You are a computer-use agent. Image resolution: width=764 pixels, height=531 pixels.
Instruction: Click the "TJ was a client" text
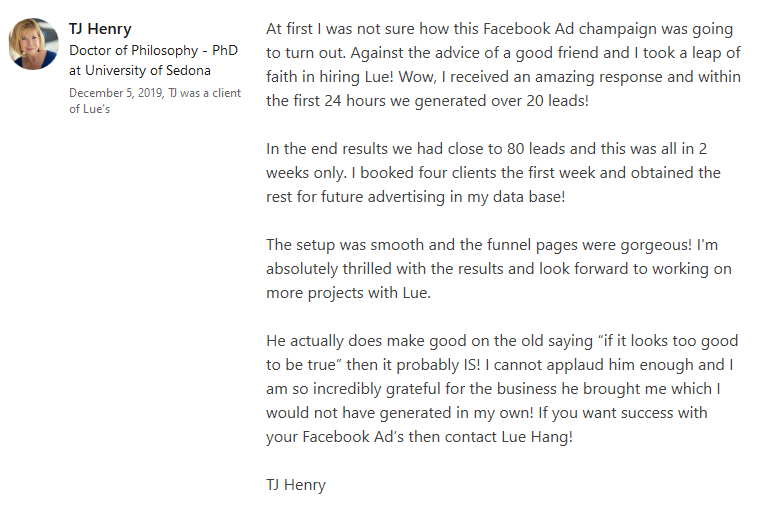(205, 93)
